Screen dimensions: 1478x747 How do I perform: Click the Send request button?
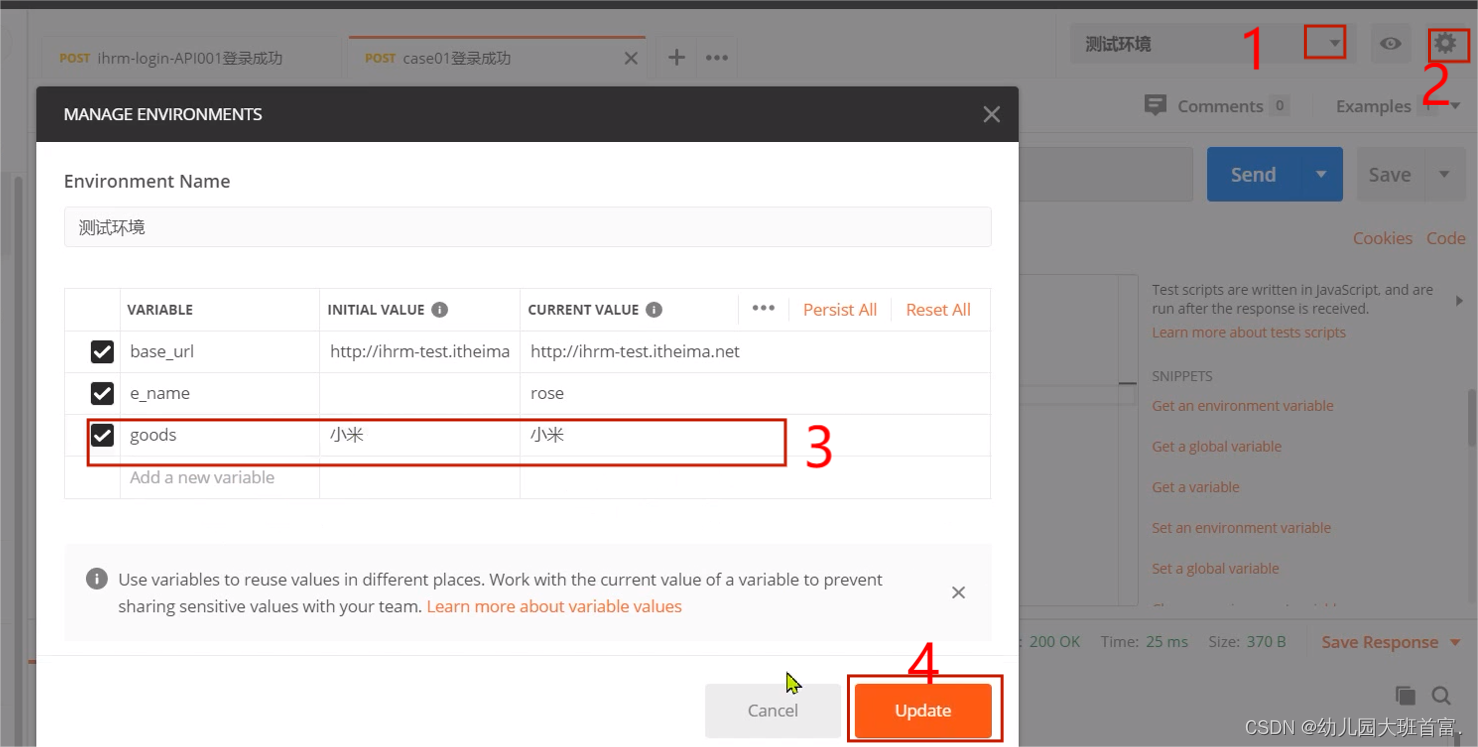pyautogui.click(x=1253, y=174)
